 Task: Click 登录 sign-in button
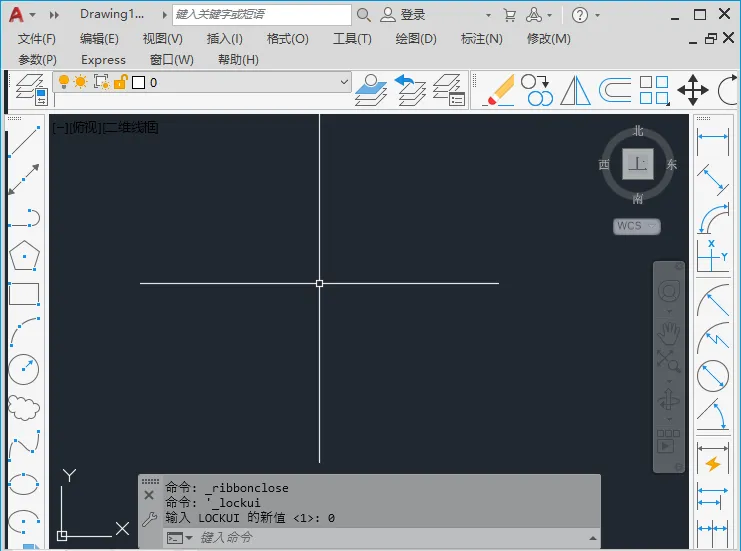[403, 15]
